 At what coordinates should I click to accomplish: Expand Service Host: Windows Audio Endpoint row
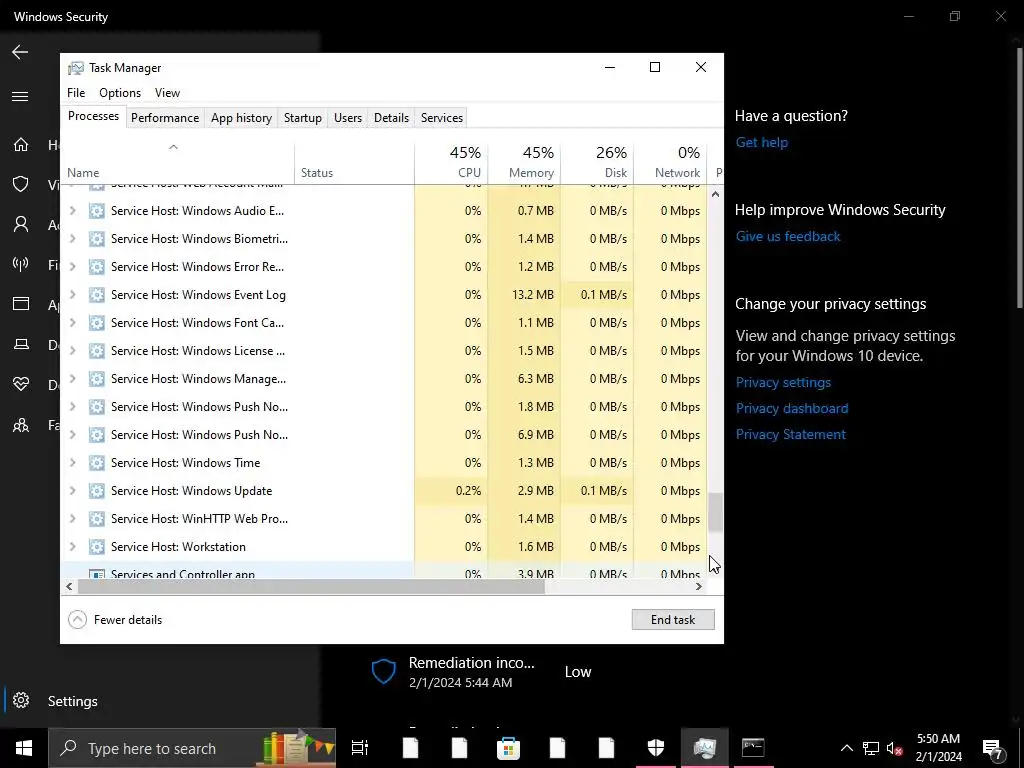point(72,211)
